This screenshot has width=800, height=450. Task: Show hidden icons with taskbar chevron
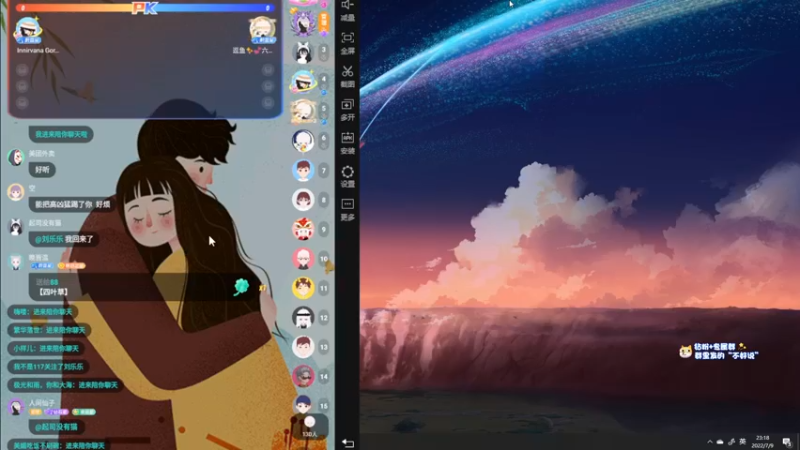(710, 442)
